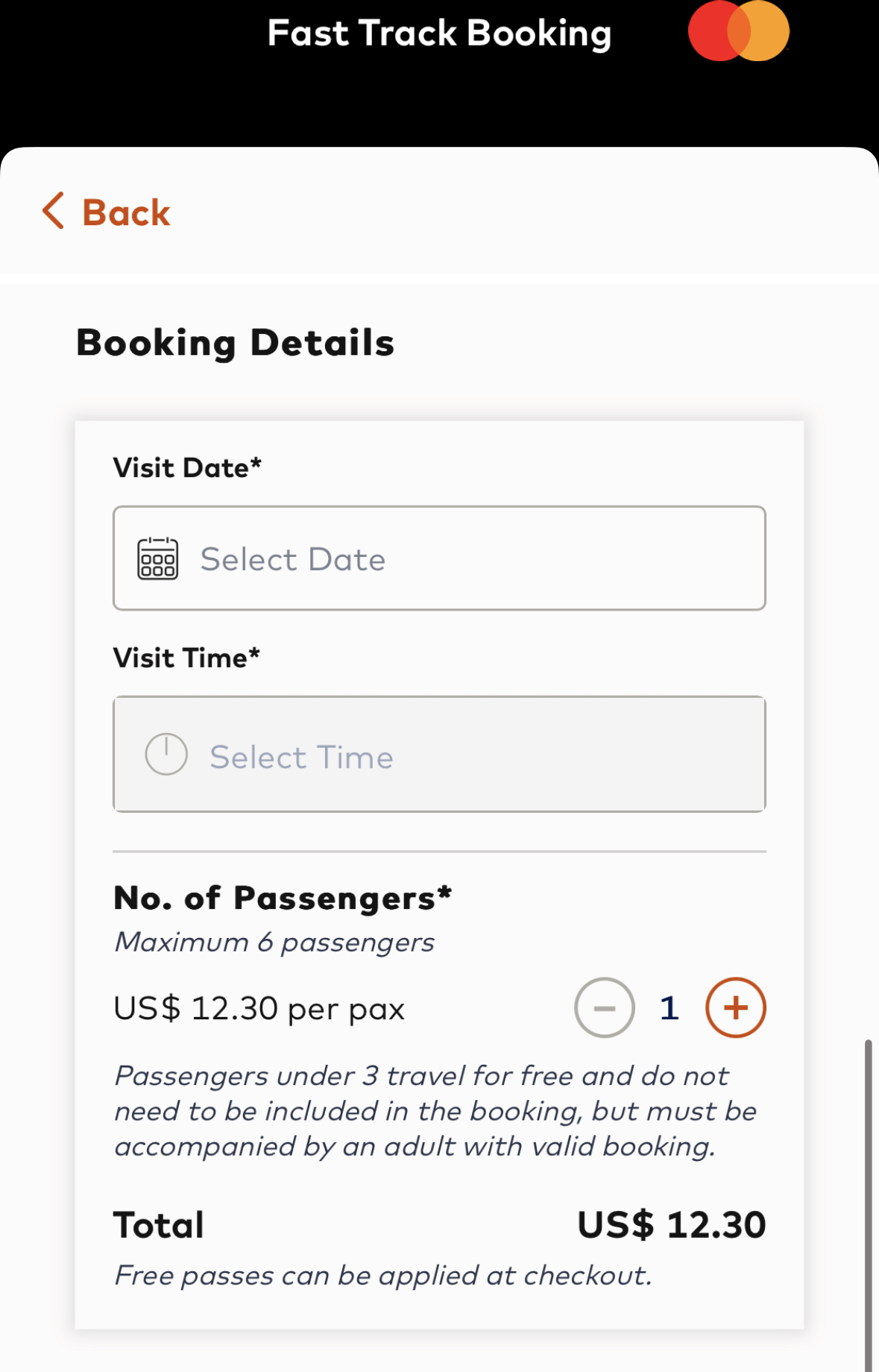Click the Back link
The width and height of the screenshot is (879, 1372).
coord(125,213)
